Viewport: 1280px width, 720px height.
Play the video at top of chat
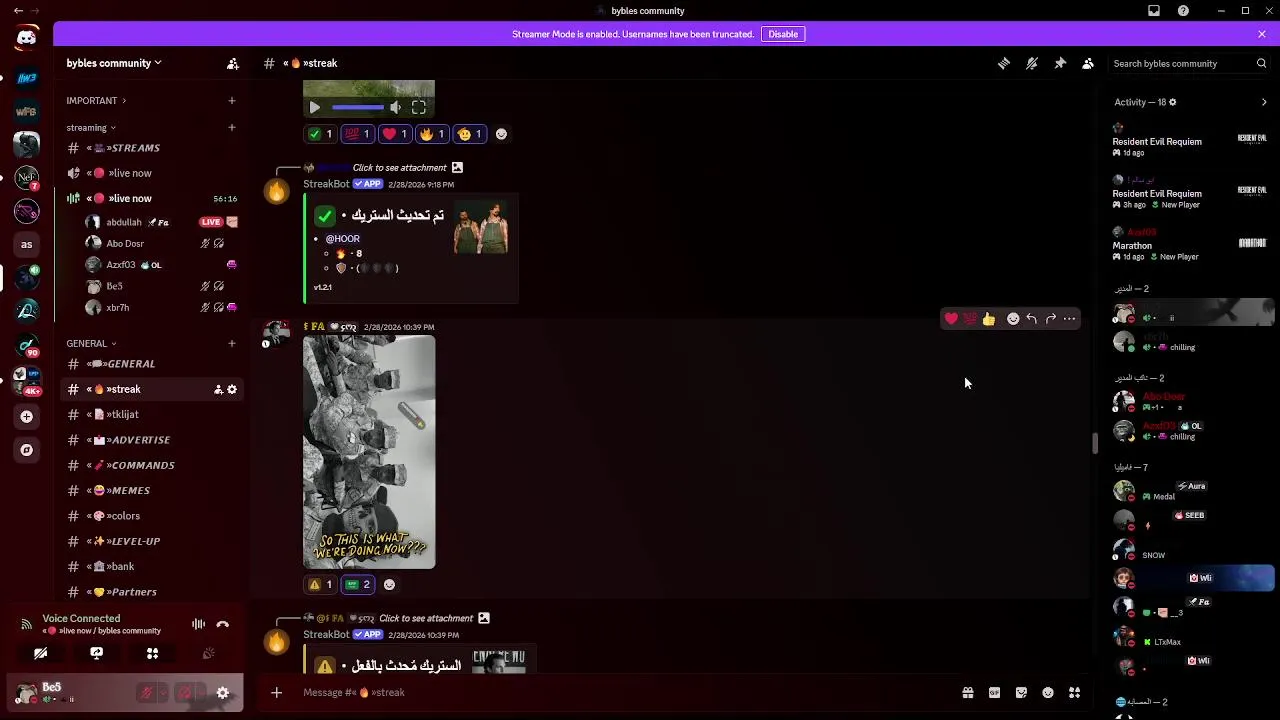tap(315, 107)
